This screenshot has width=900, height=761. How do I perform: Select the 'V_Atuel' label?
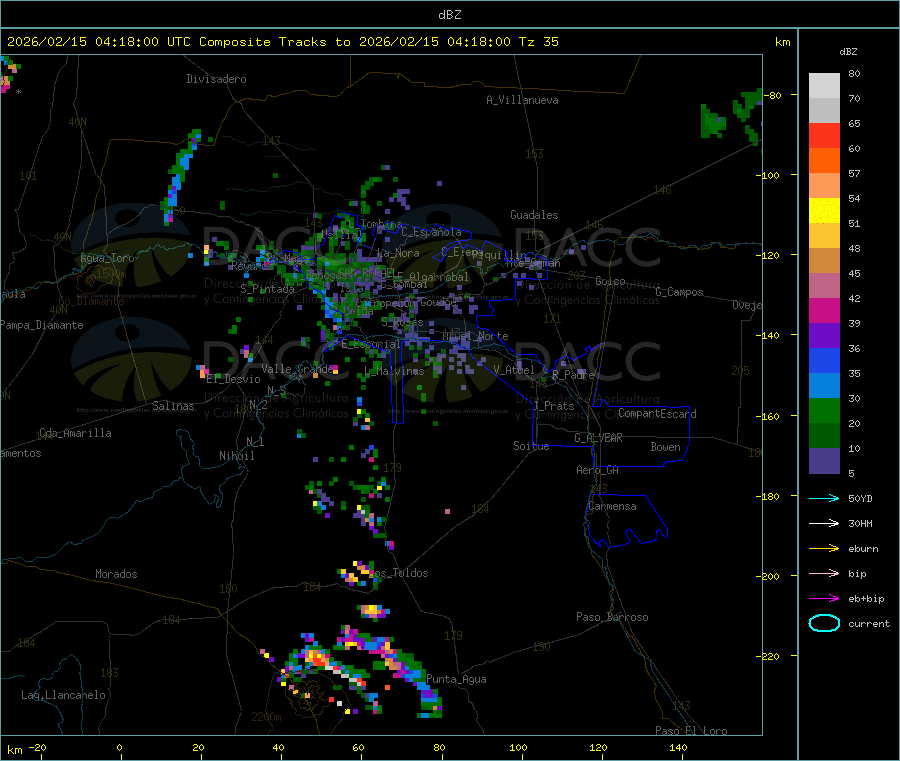click(514, 370)
